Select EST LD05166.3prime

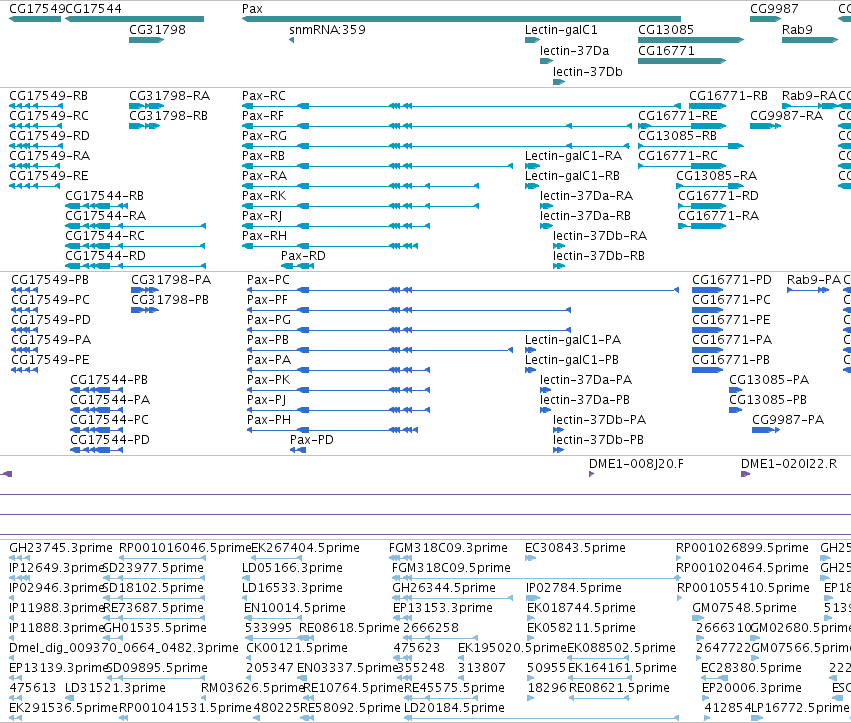click(x=292, y=568)
